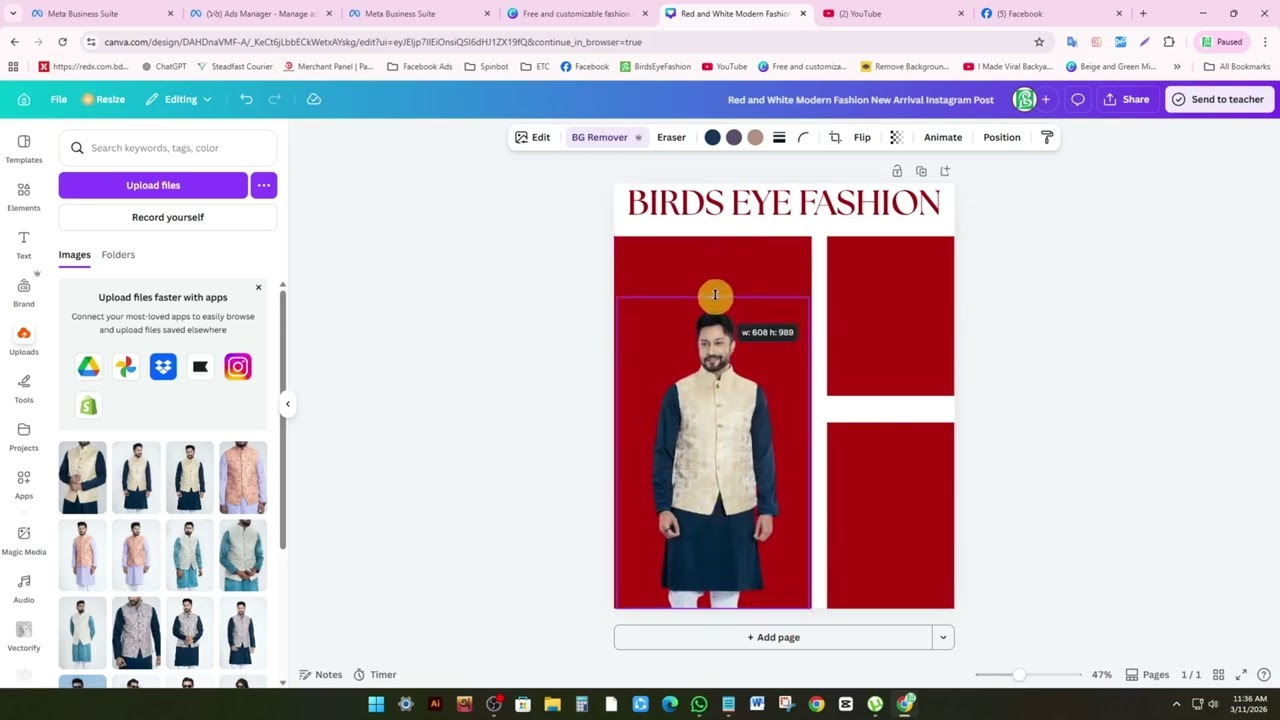
Task: Duplicate the page icon above canvas
Action: (x=921, y=171)
